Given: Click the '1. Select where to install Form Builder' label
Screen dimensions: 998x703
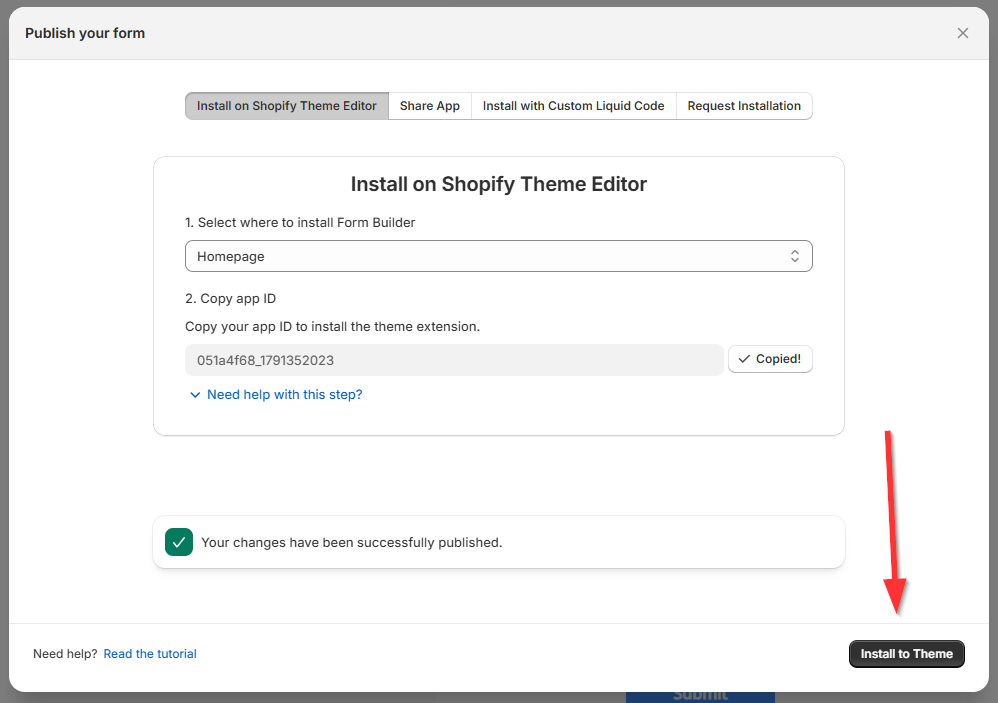Looking at the screenshot, I should (x=300, y=223).
